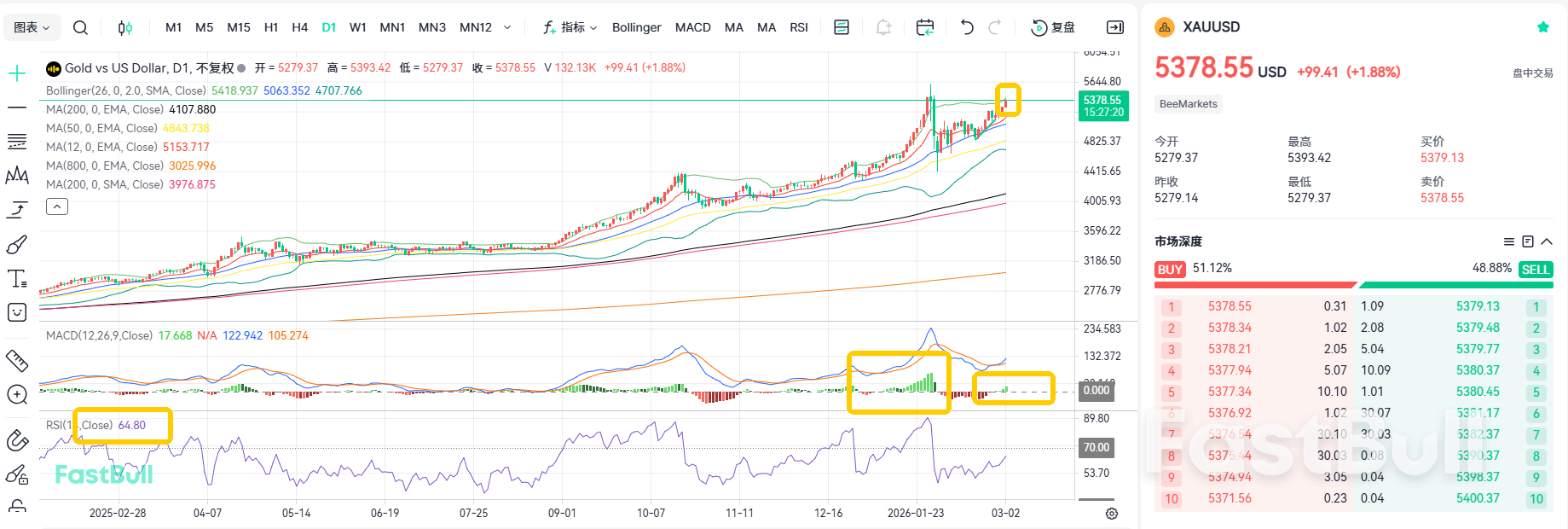Open chart settings gear icon
1568x529 pixels.
tap(1112, 514)
